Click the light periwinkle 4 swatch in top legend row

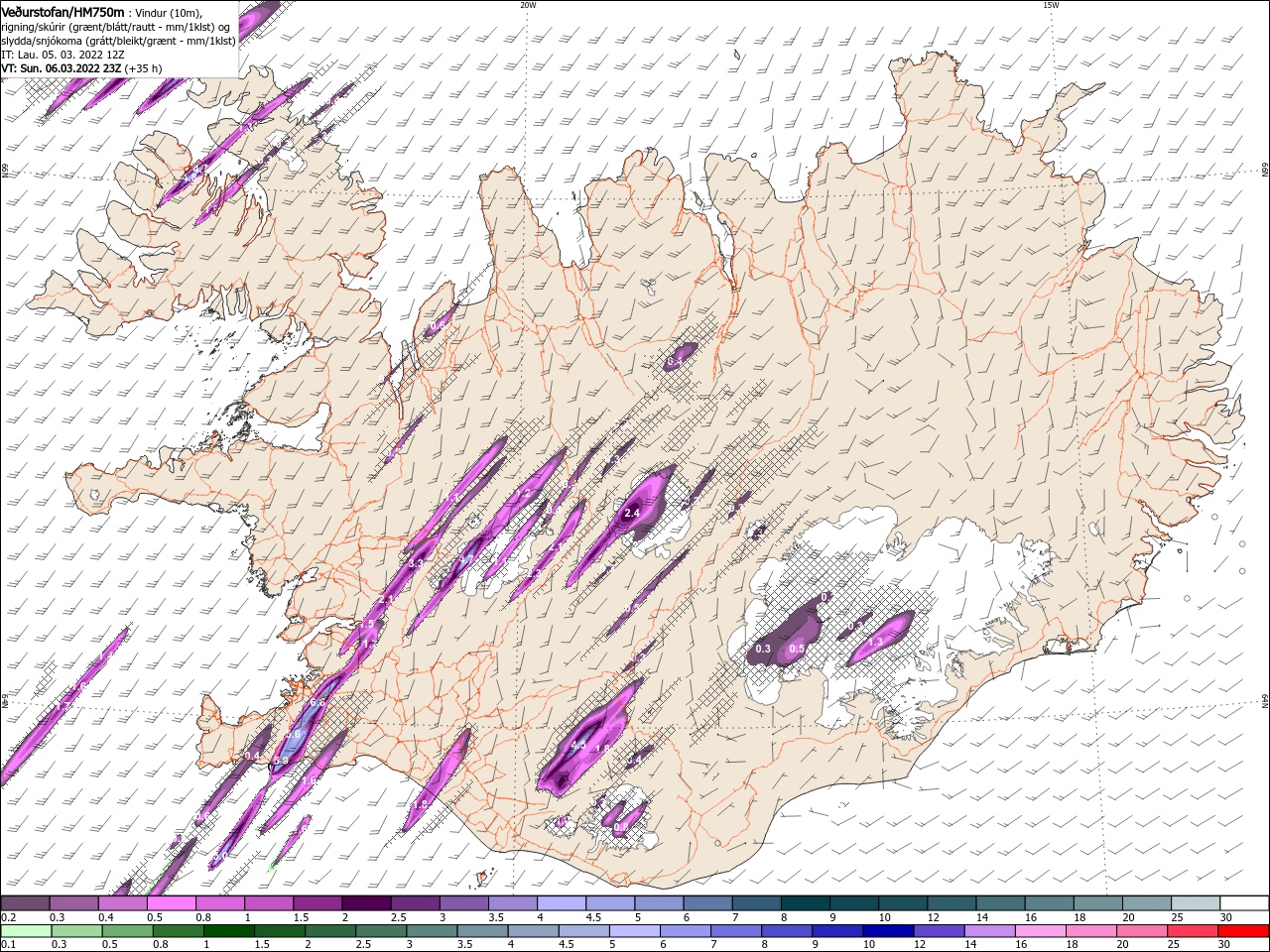coord(561,903)
